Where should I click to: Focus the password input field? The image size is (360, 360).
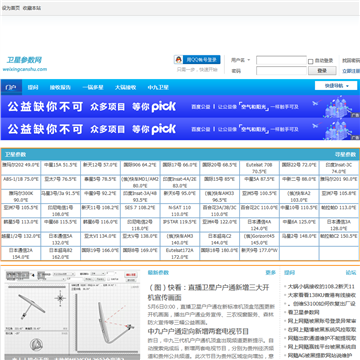(x=281, y=71)
